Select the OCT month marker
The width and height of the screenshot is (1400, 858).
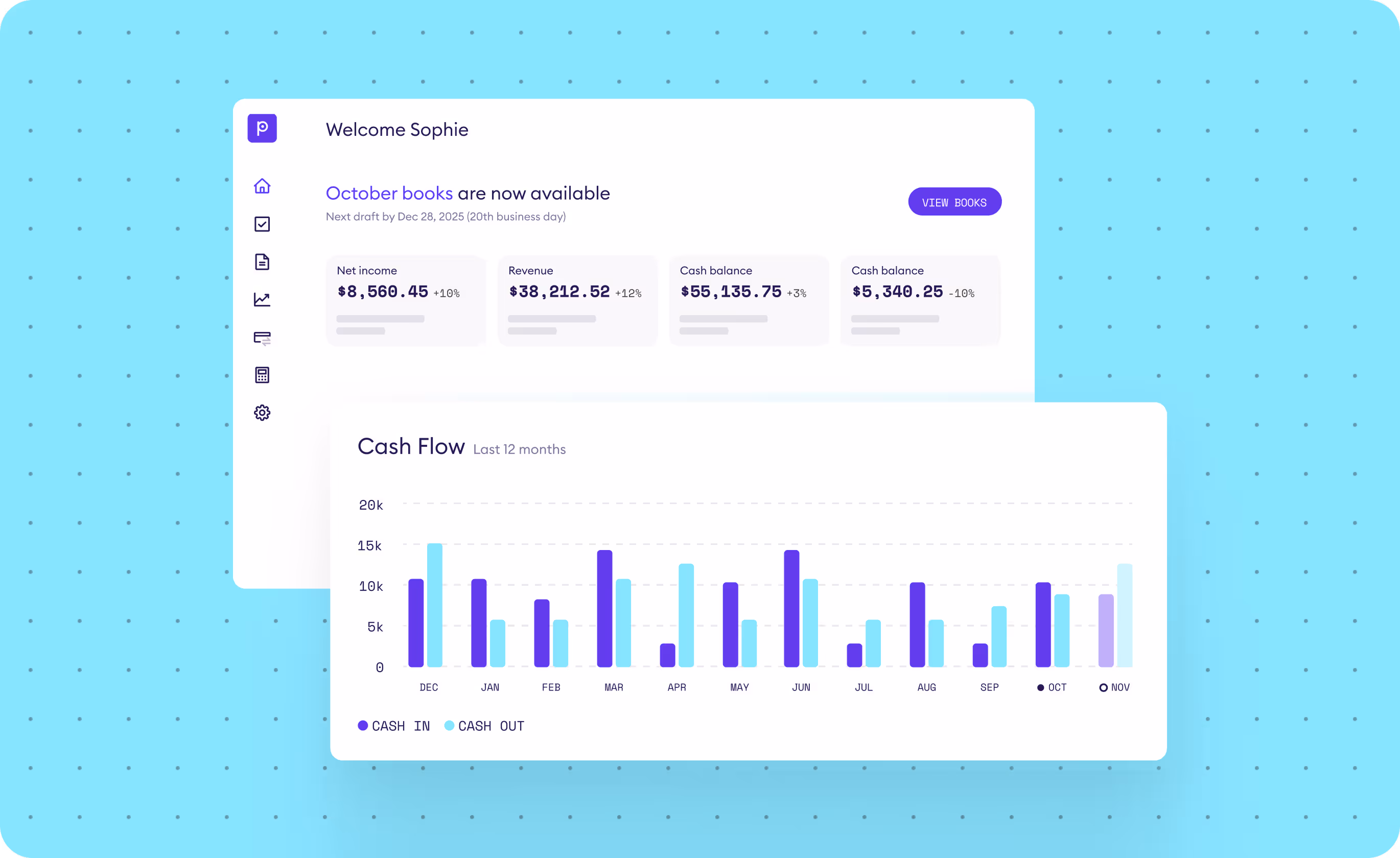[1052, 687]
